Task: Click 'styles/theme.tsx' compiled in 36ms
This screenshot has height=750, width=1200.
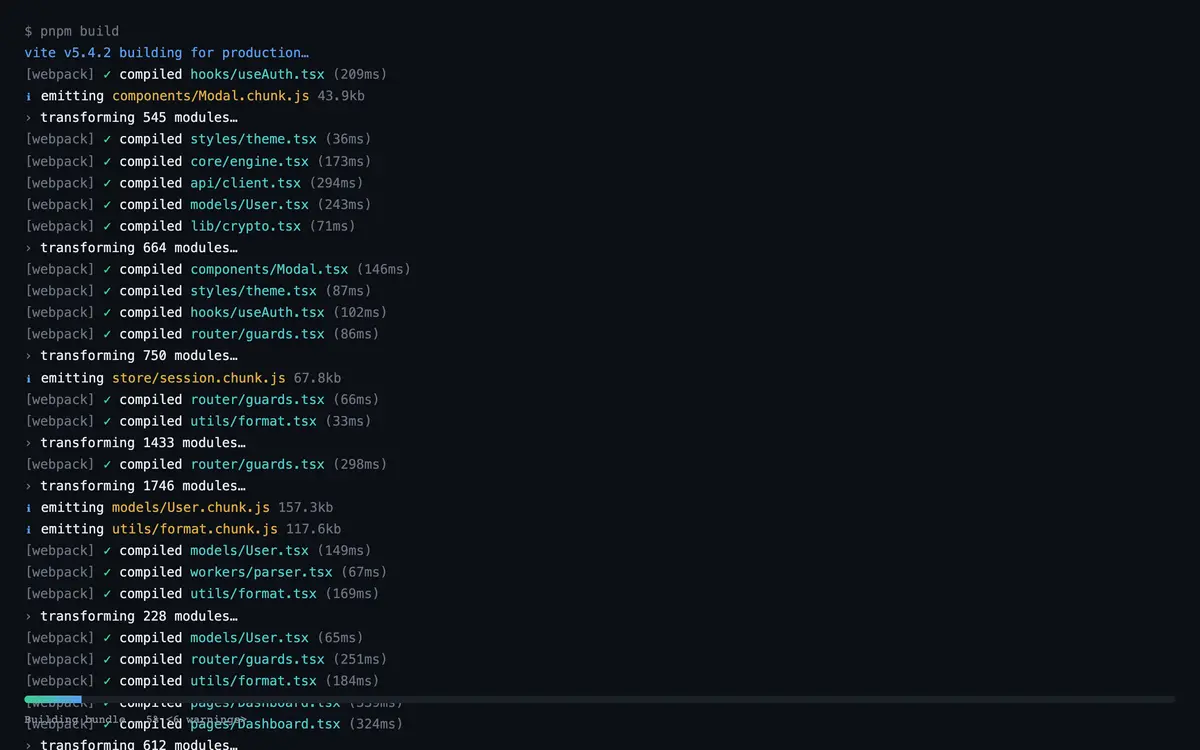Action: (253, 139)
